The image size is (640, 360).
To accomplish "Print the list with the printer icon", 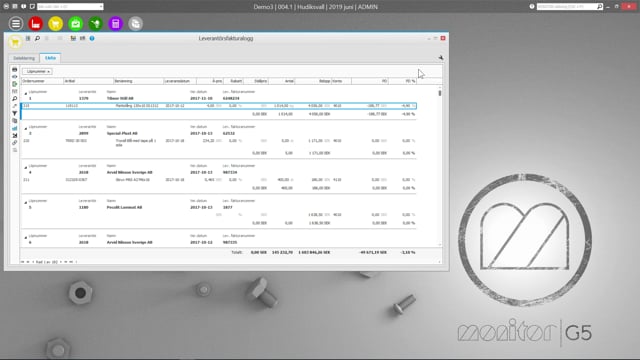I will [x=15, y=69].
